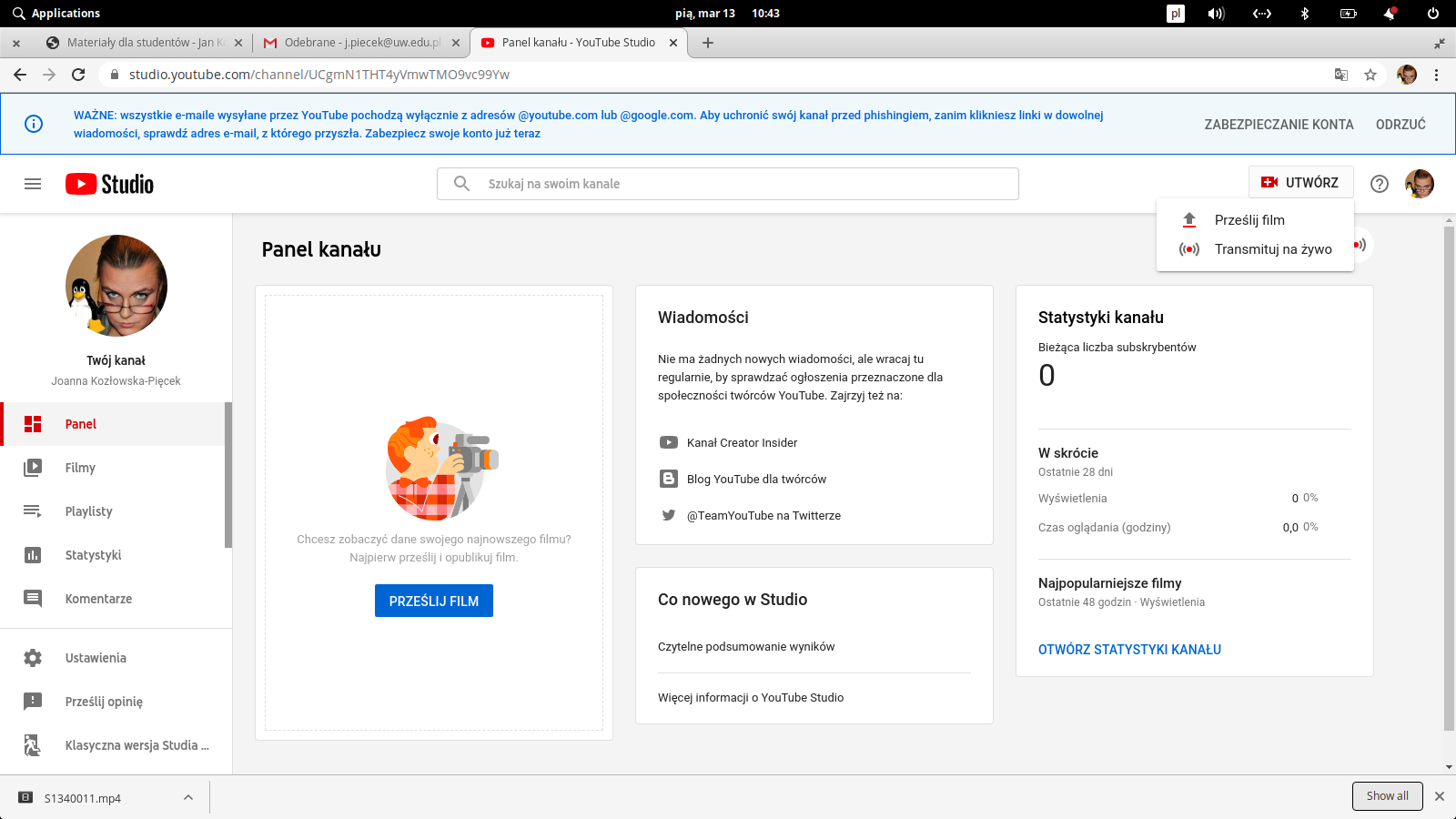Click Prześlij opinię feedback icon
Viewport: 1456px width, 819px height.
coord(33,702)
